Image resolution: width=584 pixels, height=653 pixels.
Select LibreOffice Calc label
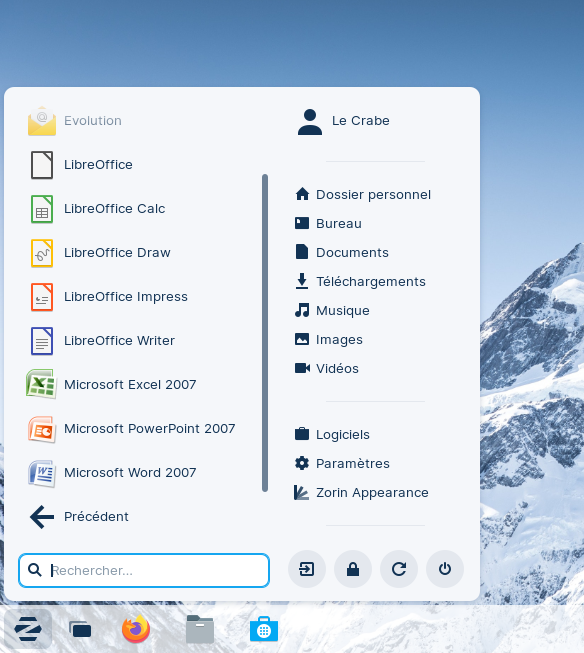coord(115,209)
